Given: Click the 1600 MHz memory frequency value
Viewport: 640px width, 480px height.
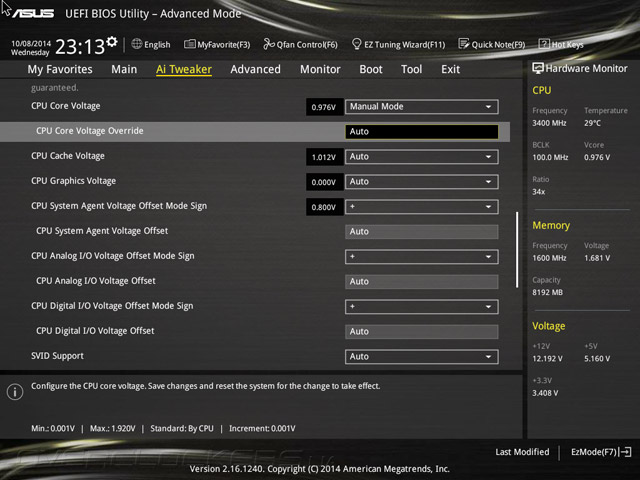Looking at the screenshot, I should coord(549,258).
